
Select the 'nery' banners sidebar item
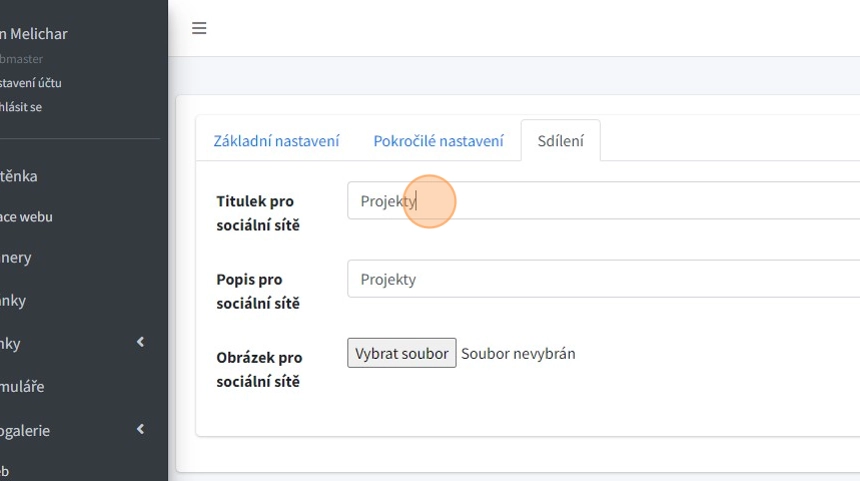16,258
